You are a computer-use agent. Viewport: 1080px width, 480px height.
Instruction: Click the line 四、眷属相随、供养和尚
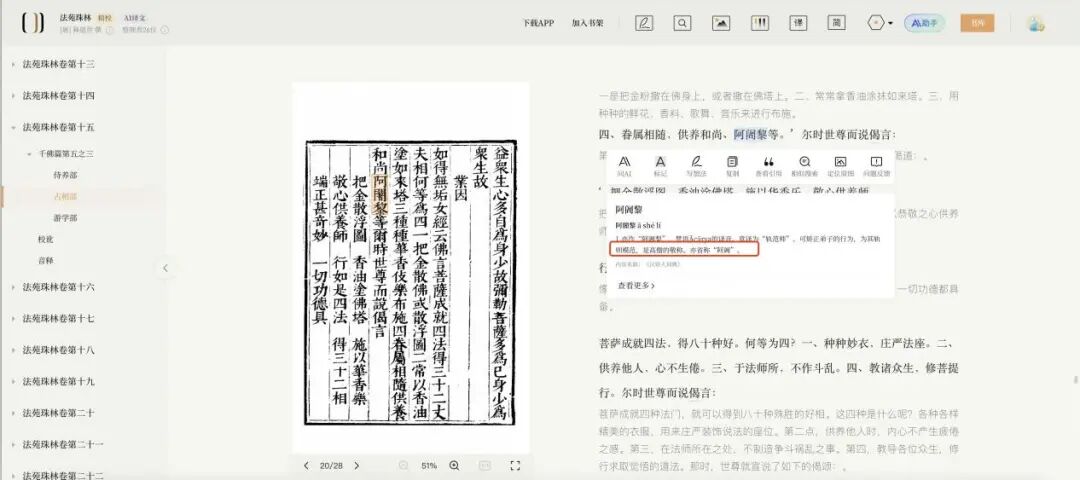(747, 134)
